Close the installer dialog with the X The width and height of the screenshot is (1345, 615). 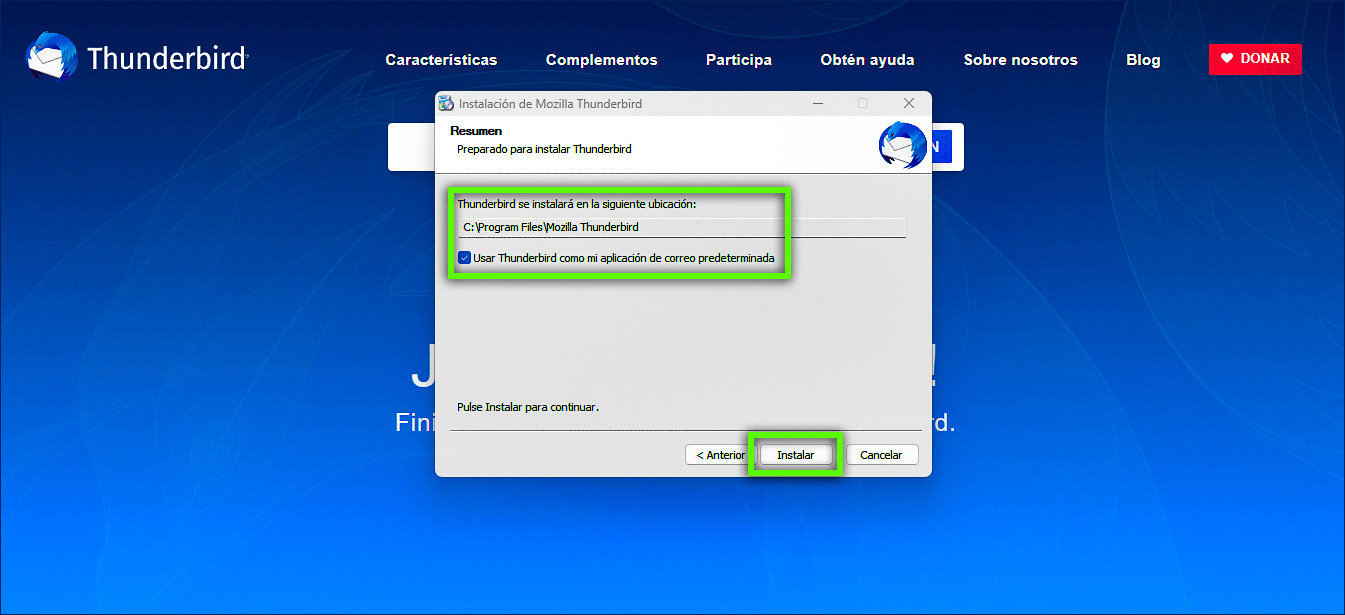pyautogui.click(x=908, y=104)
